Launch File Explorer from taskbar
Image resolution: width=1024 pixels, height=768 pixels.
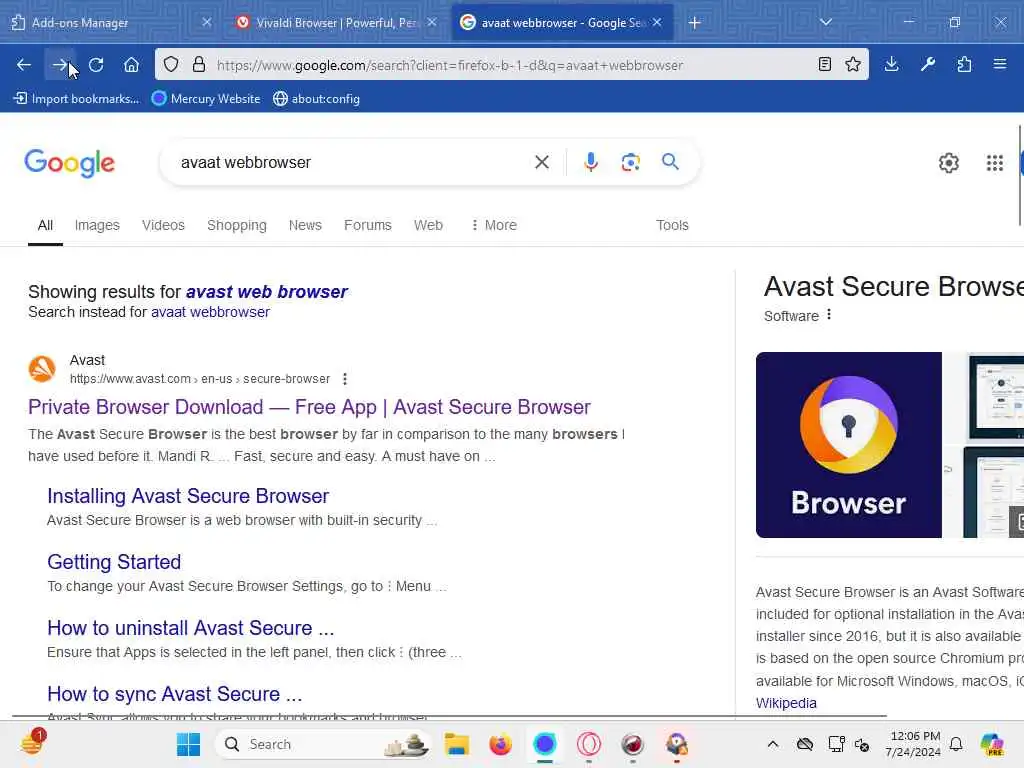click(456, 744)
